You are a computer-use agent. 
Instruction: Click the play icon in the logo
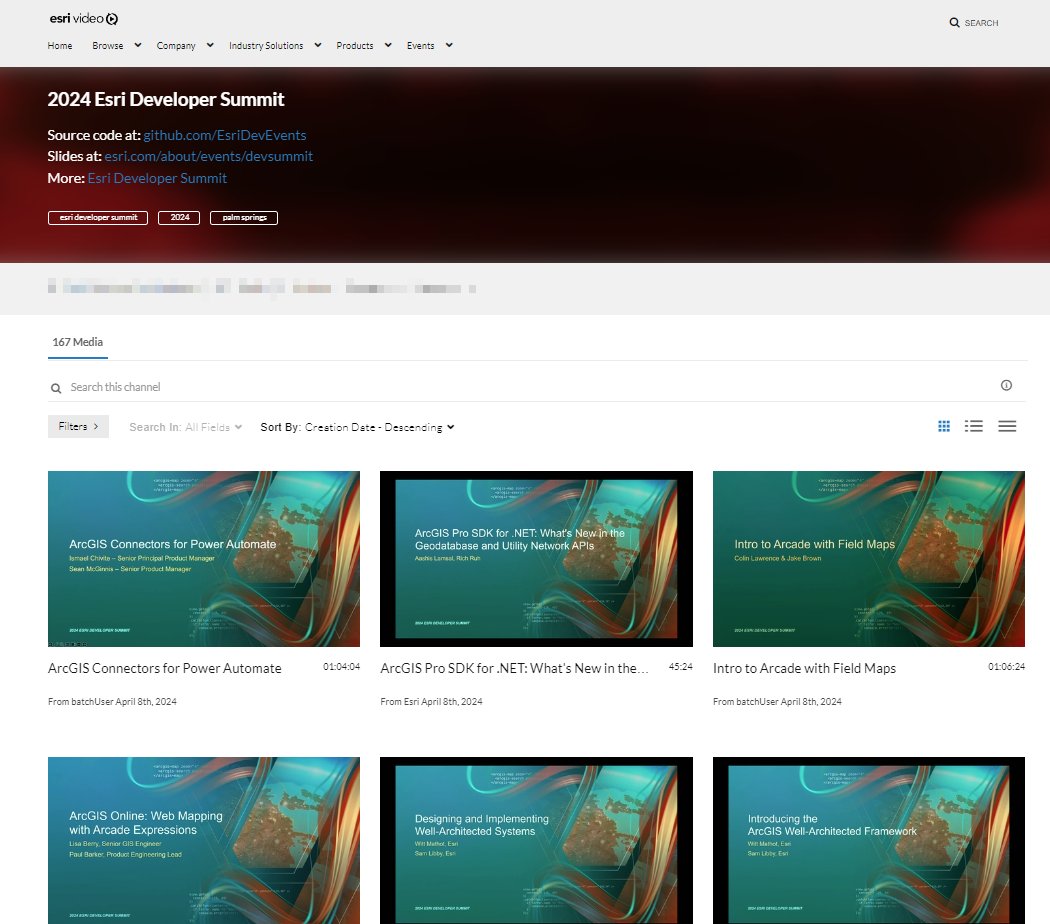[x=110, y=18]
